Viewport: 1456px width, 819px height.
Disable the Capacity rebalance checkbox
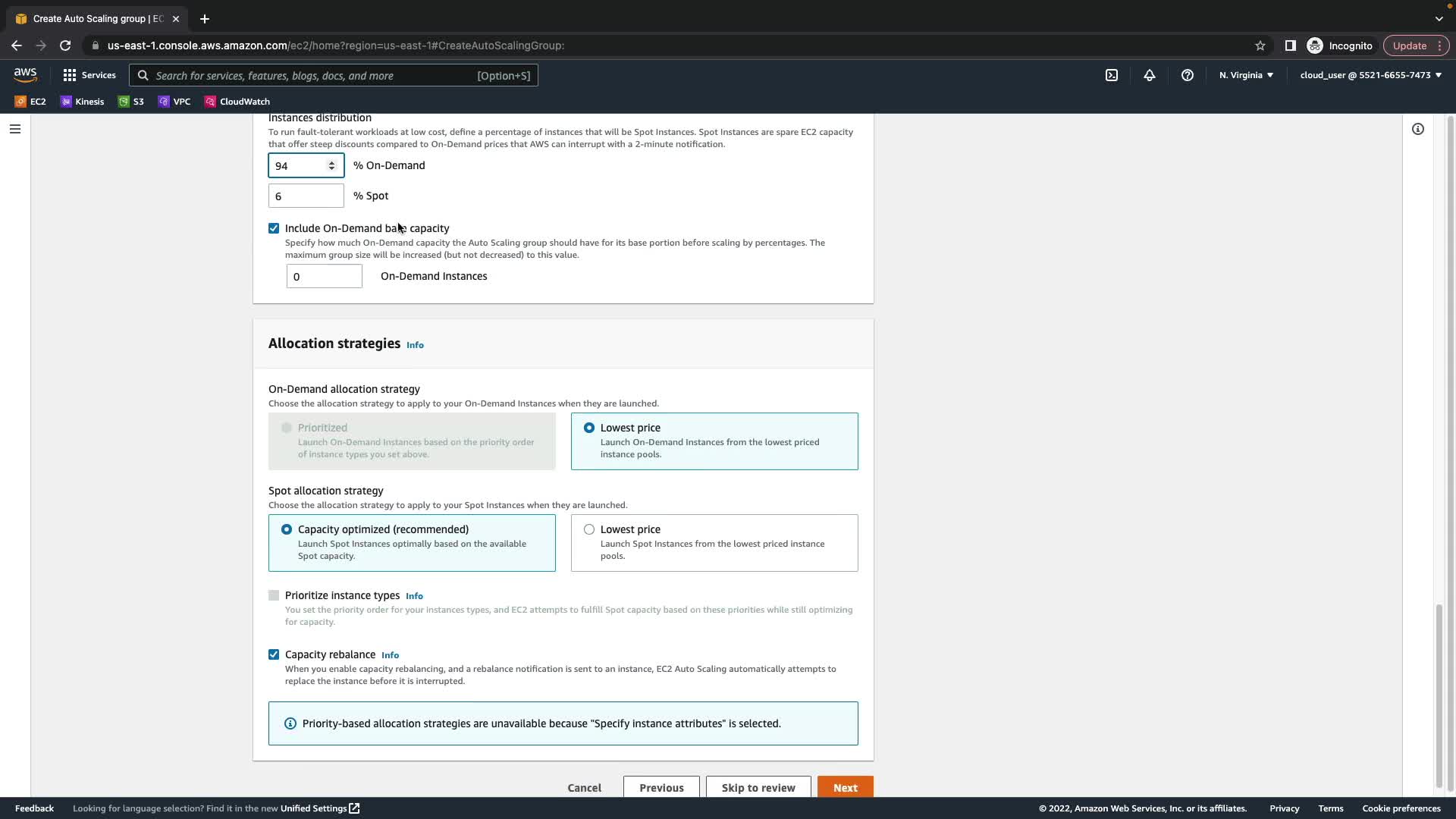coord(274,654)
